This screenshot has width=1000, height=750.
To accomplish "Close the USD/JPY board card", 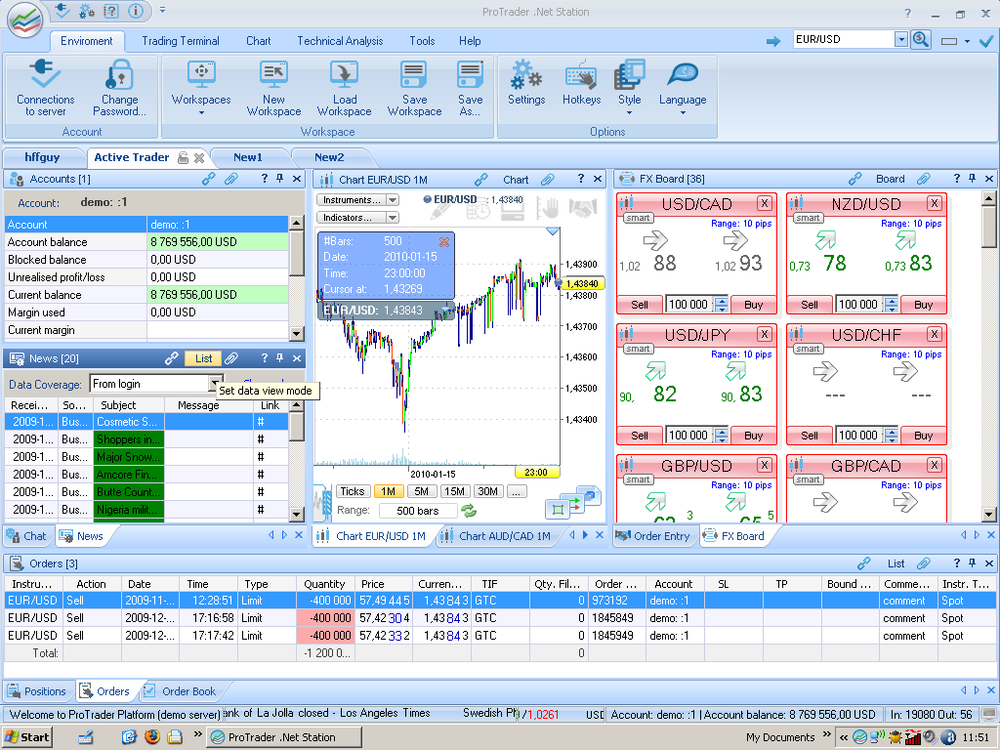I will tap(764, 334).
